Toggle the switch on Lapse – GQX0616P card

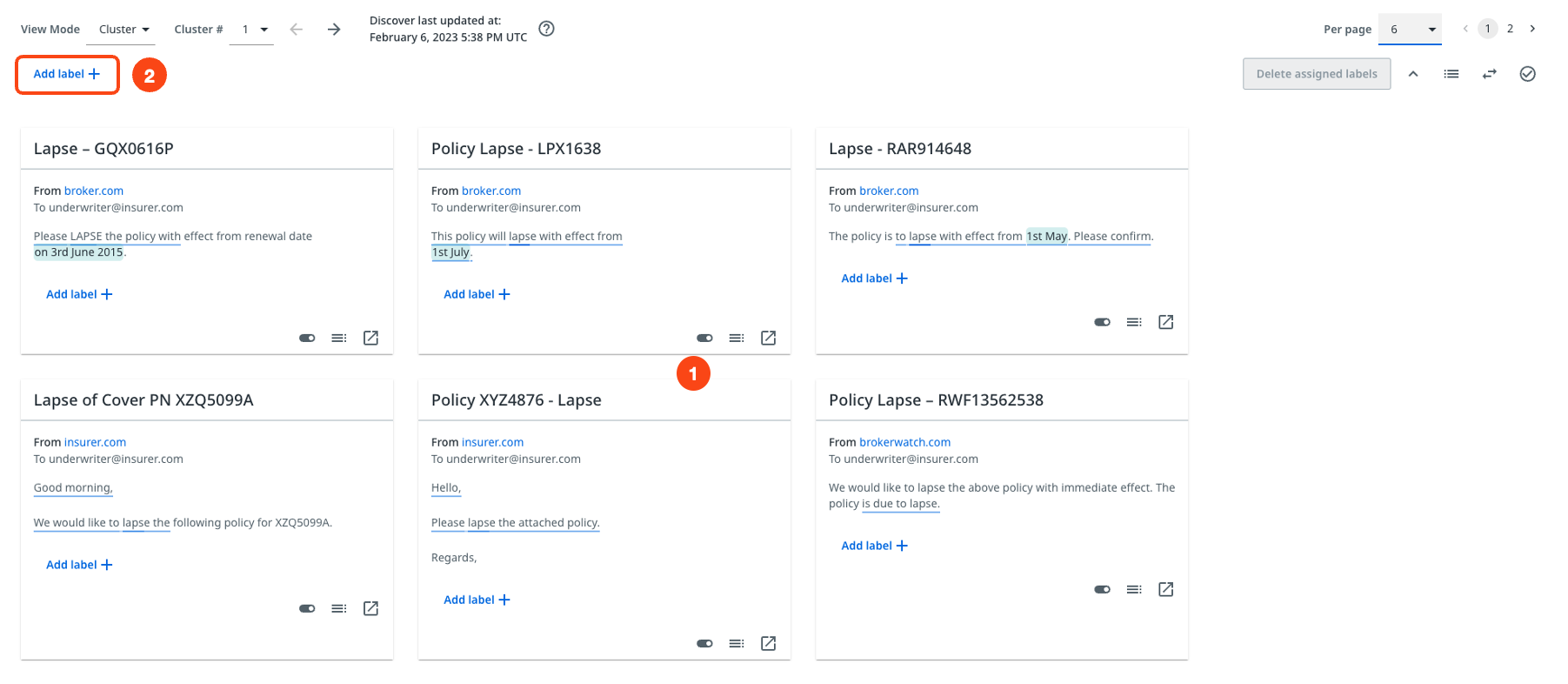click(307, 338)
